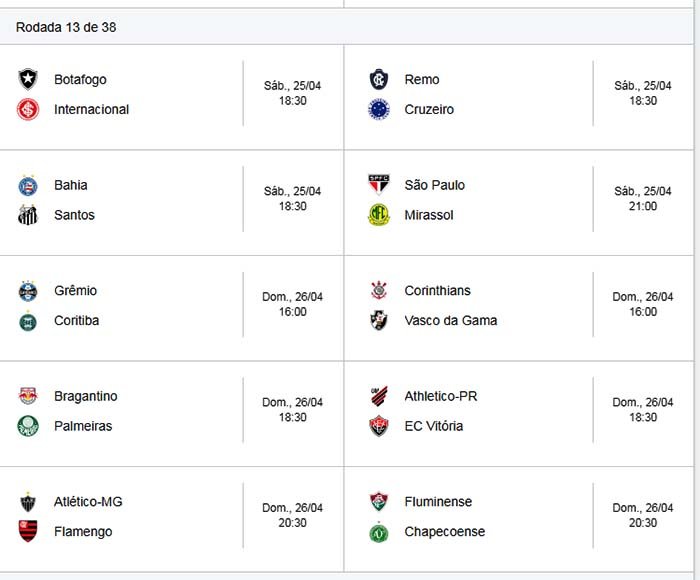Click the Vasco da Gama crest
The width and height of the screenshot is (700, 580).
pyautogui.click(x=378, y=321)
